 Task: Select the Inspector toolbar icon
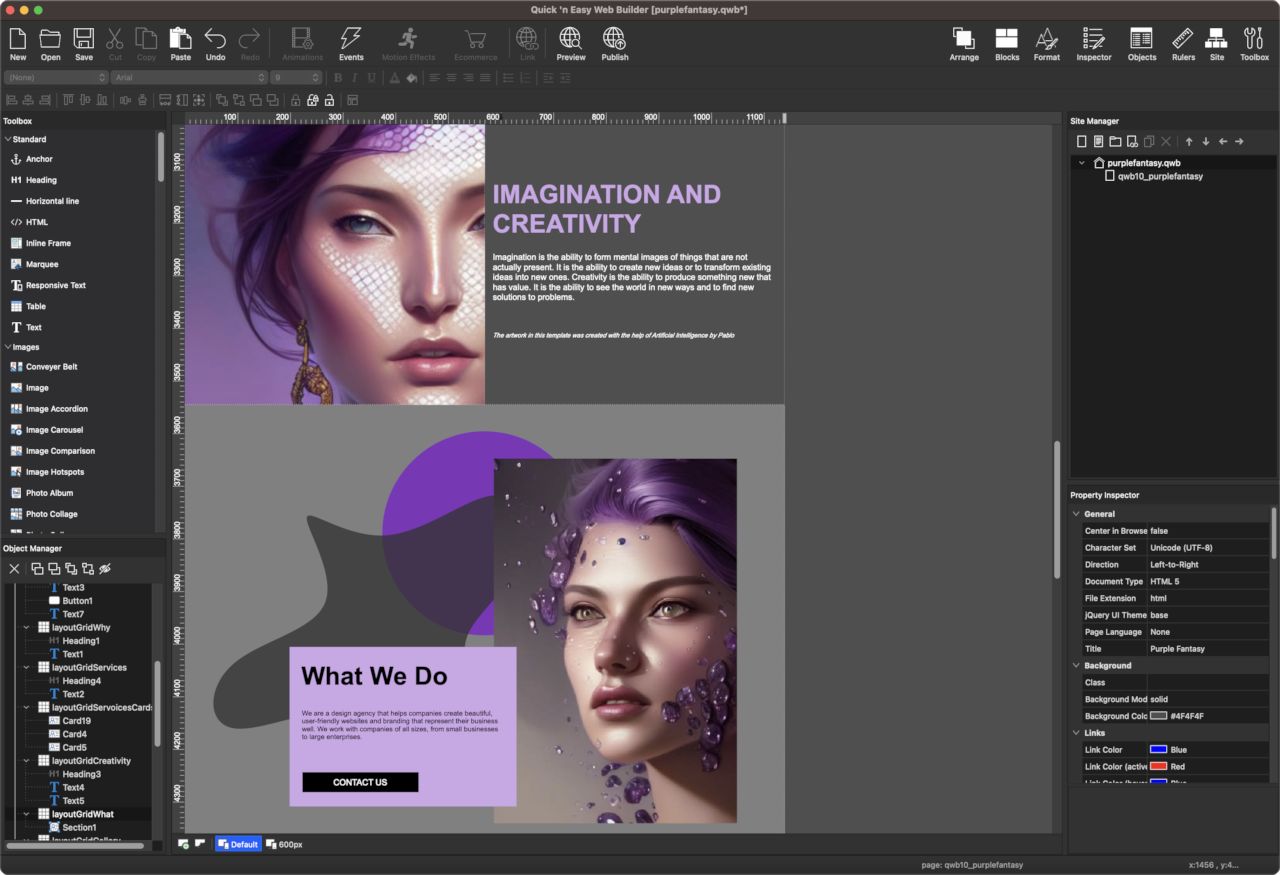pos(1093,40)
